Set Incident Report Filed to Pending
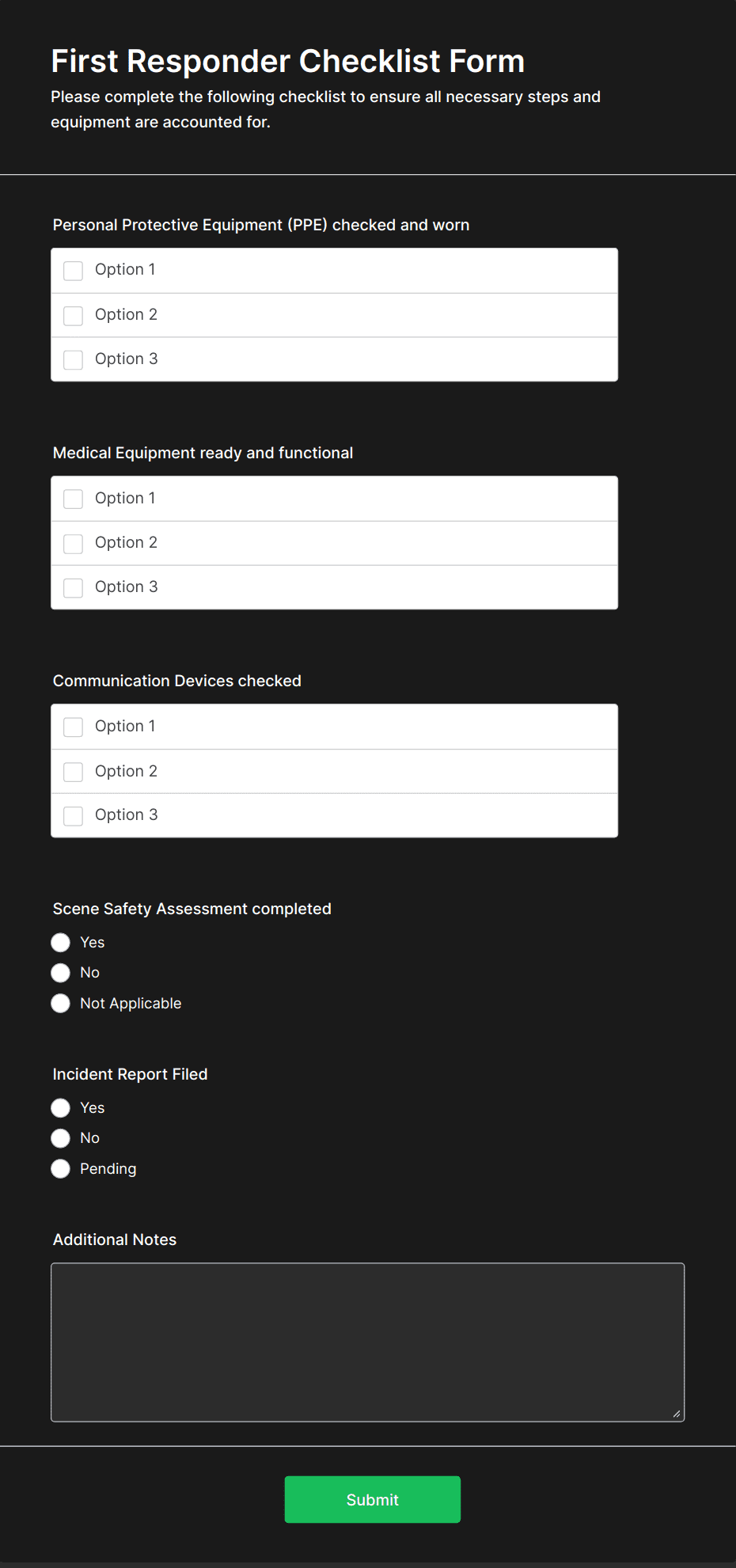The image size is (736, 1568). [x=61, y=1169]
